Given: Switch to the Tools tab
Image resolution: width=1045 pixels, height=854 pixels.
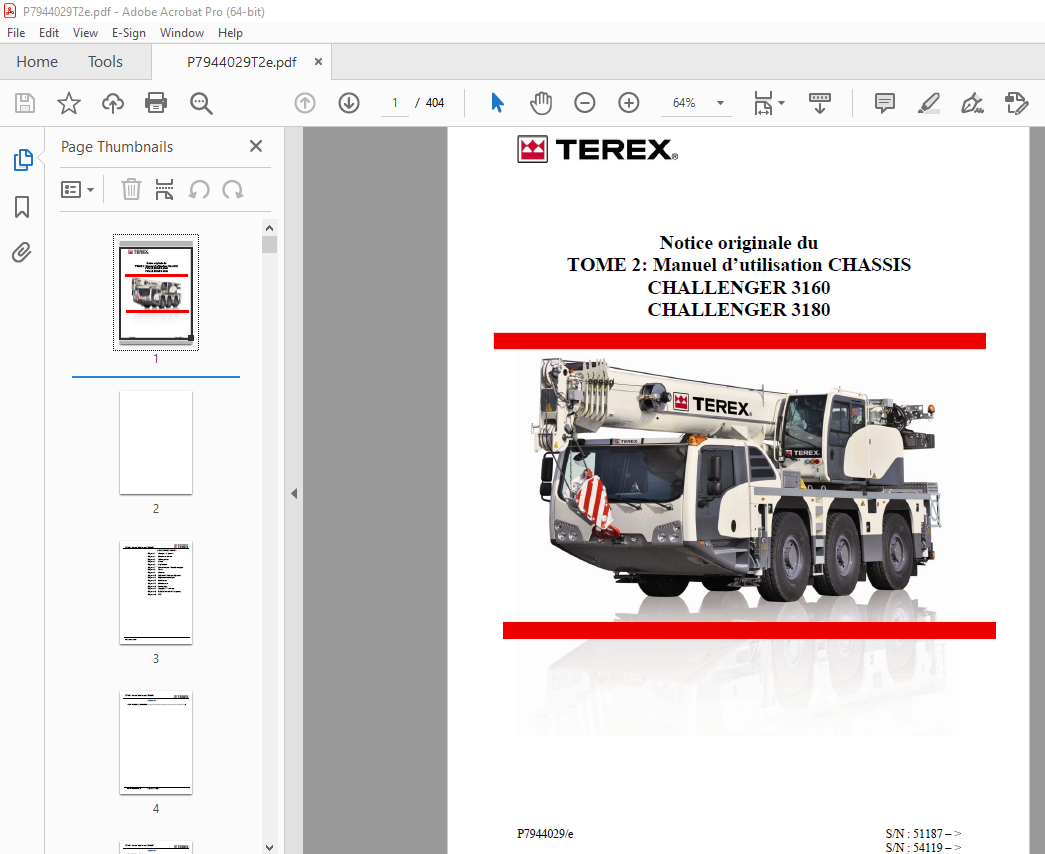Looking at the screenshot, I should 105,62.
